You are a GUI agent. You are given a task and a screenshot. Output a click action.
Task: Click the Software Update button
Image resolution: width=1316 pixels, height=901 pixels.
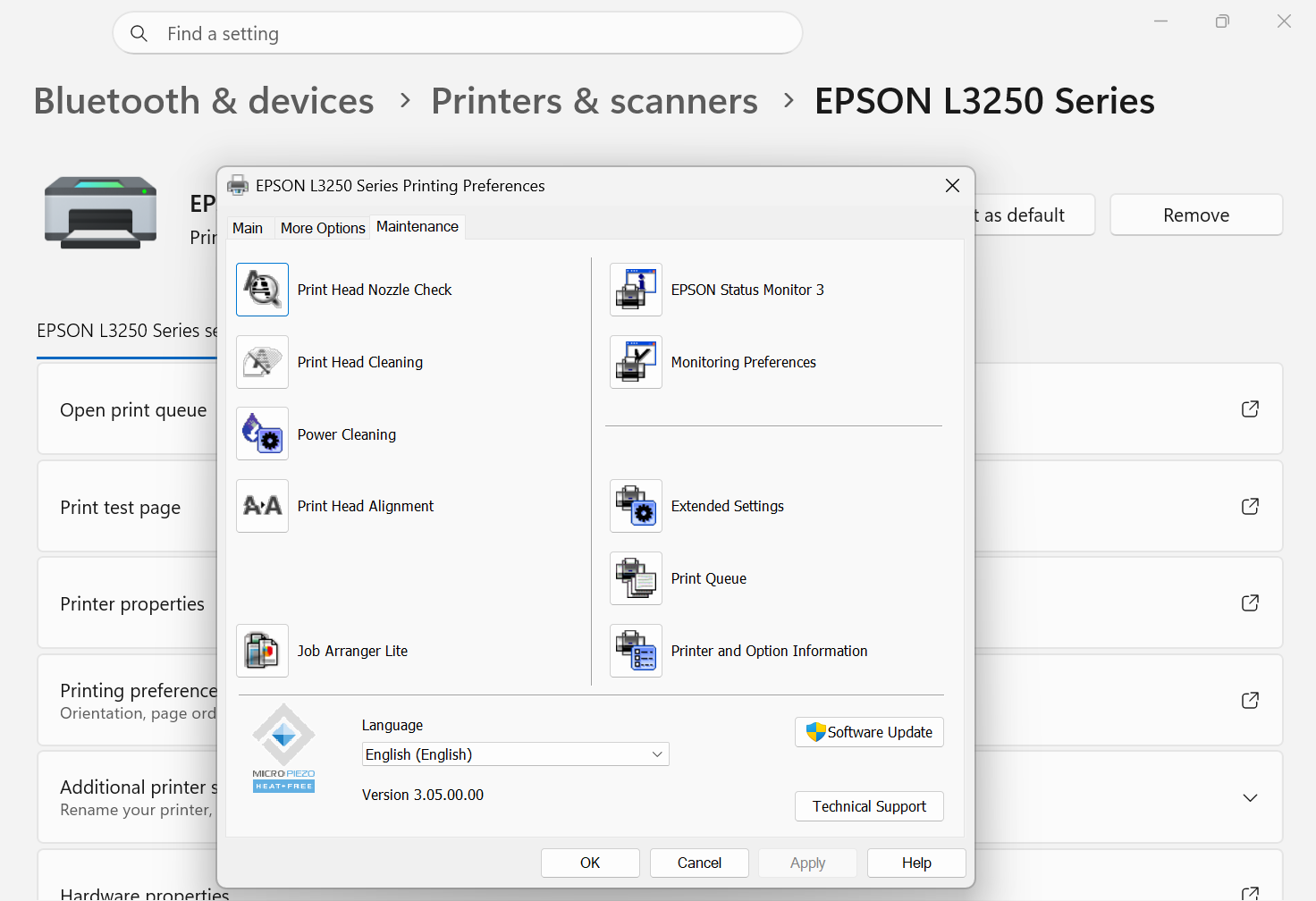click(869, 732)
